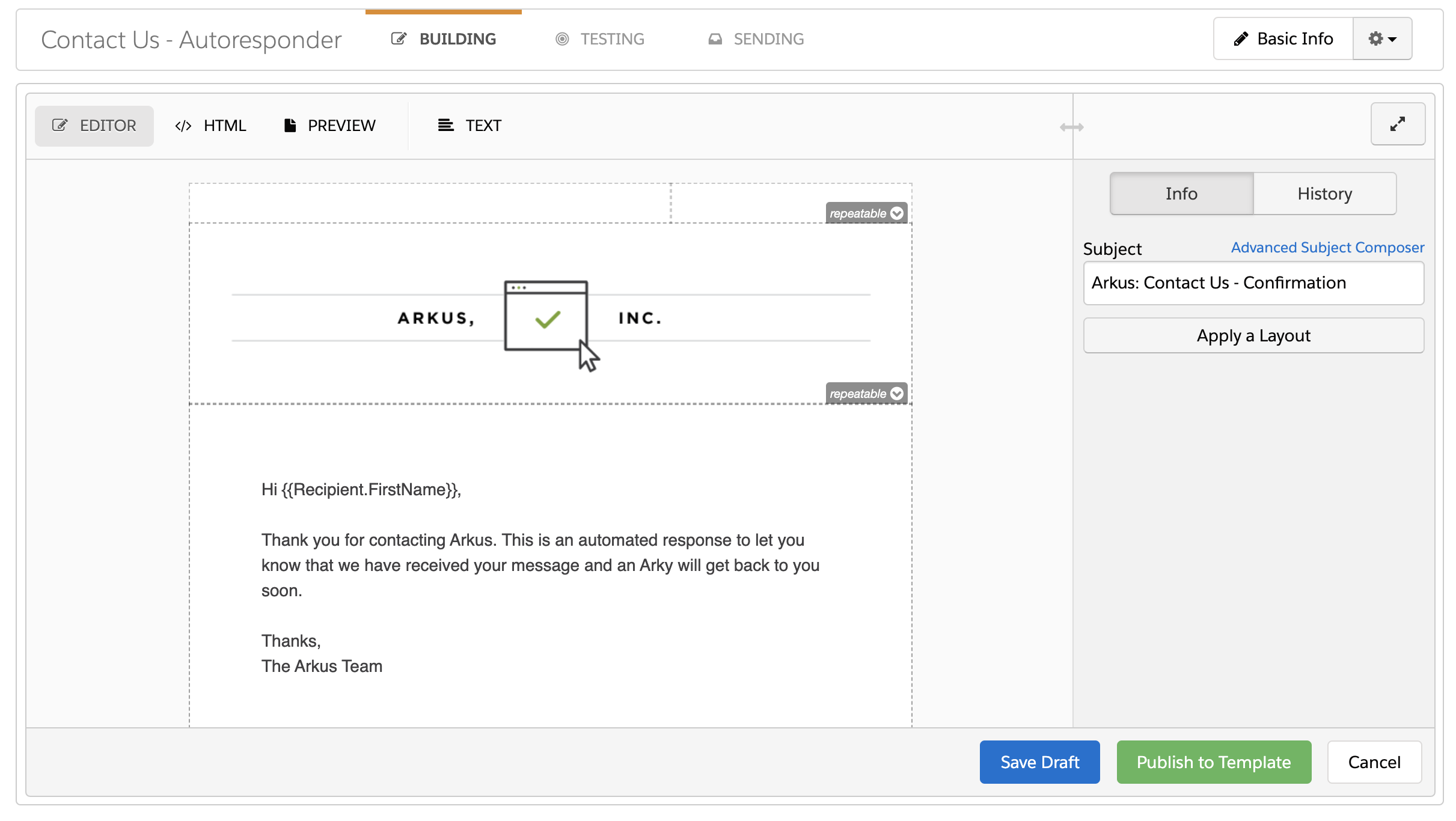Open the Advanced Subject Composer link
Viewport: 1456px width, 821px height.
pos(1327,248)
